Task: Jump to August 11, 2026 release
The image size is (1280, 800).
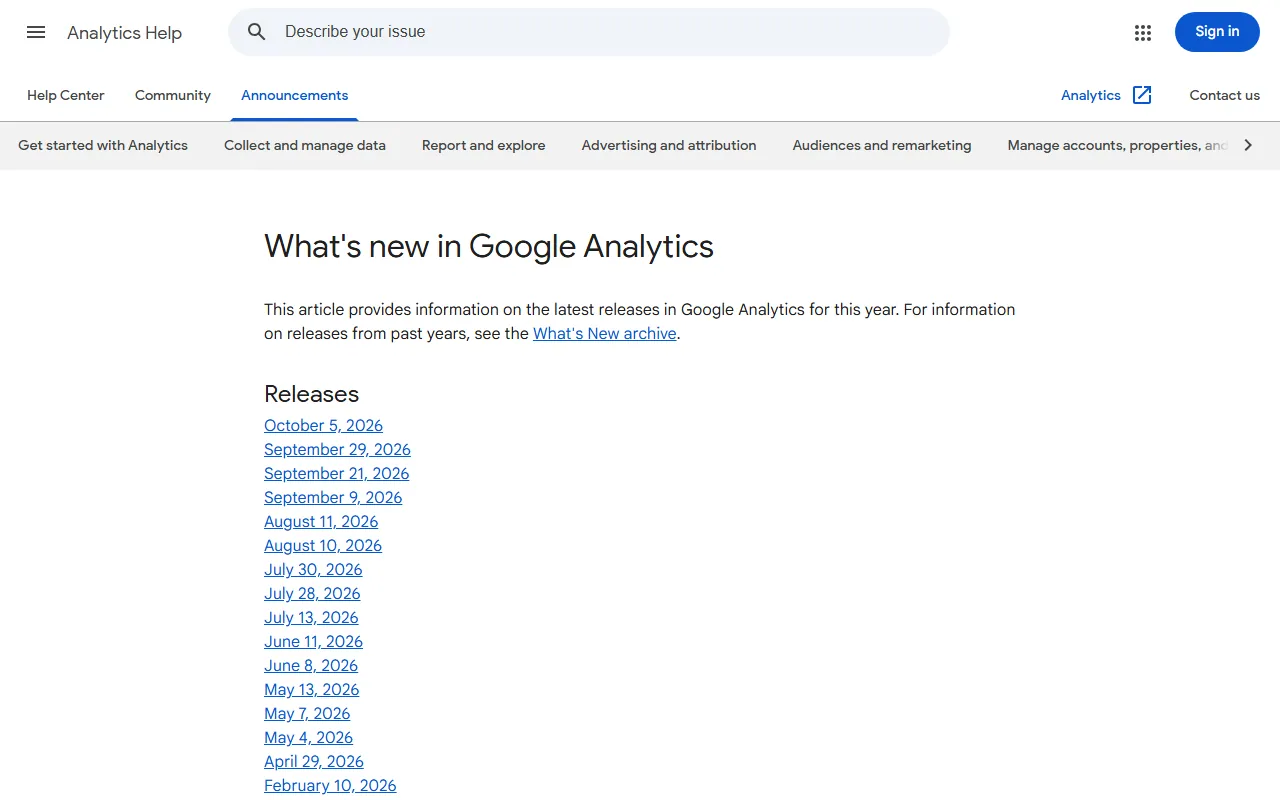Action: (x=321, y=521)
